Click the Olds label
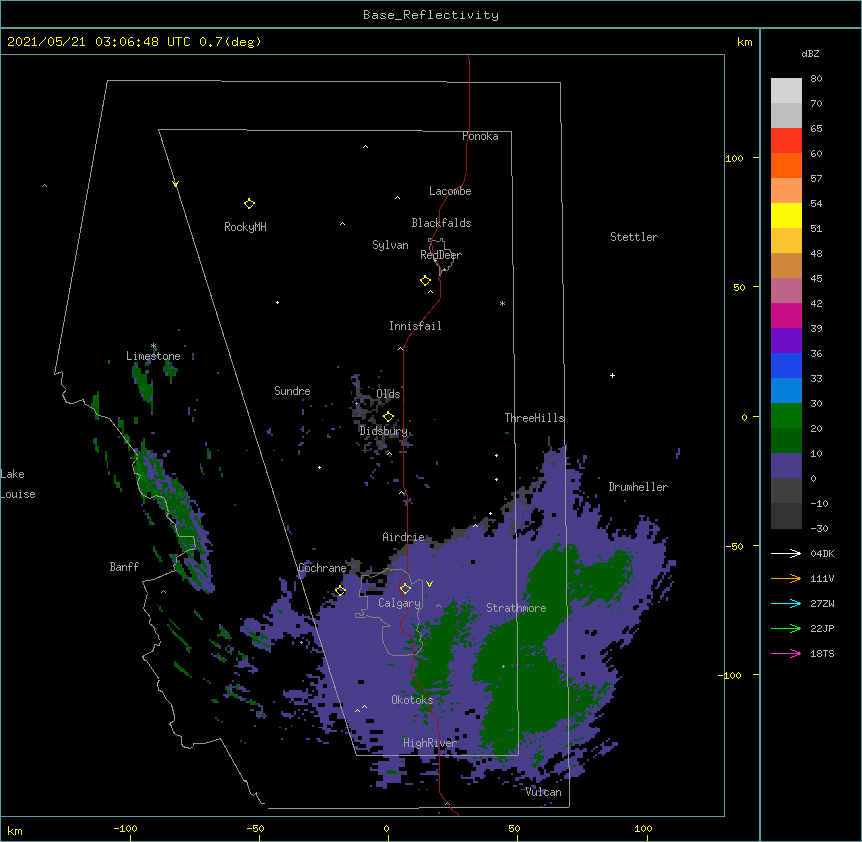862x842 pixels. tap(388, 394)
